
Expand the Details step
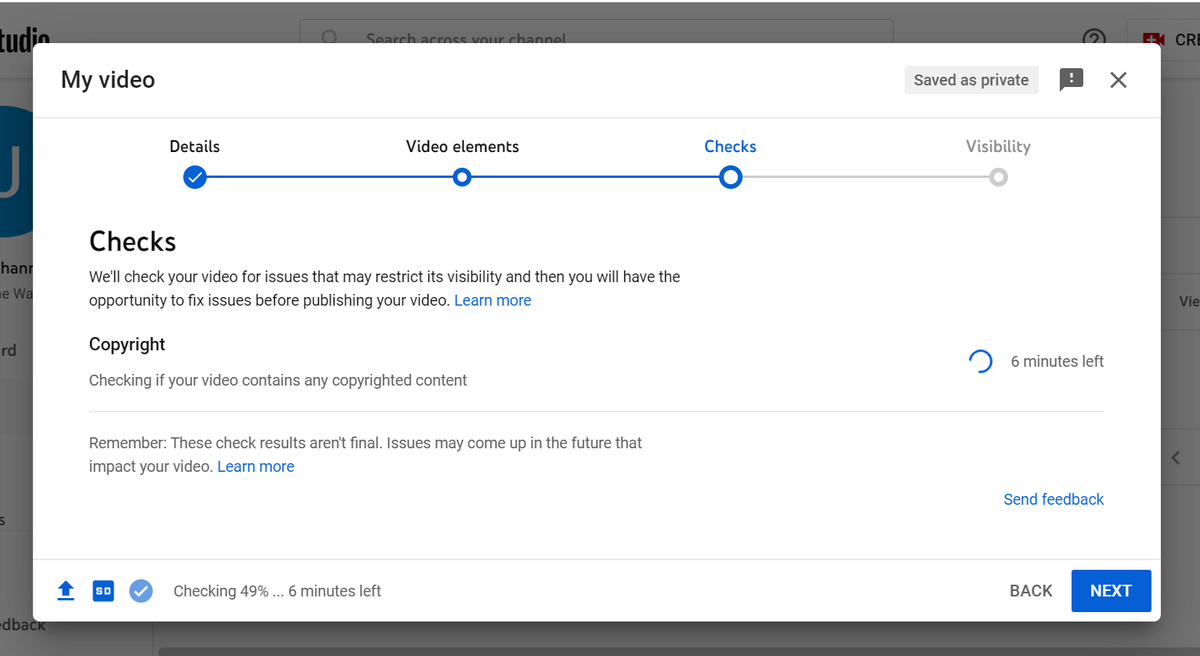194,146
